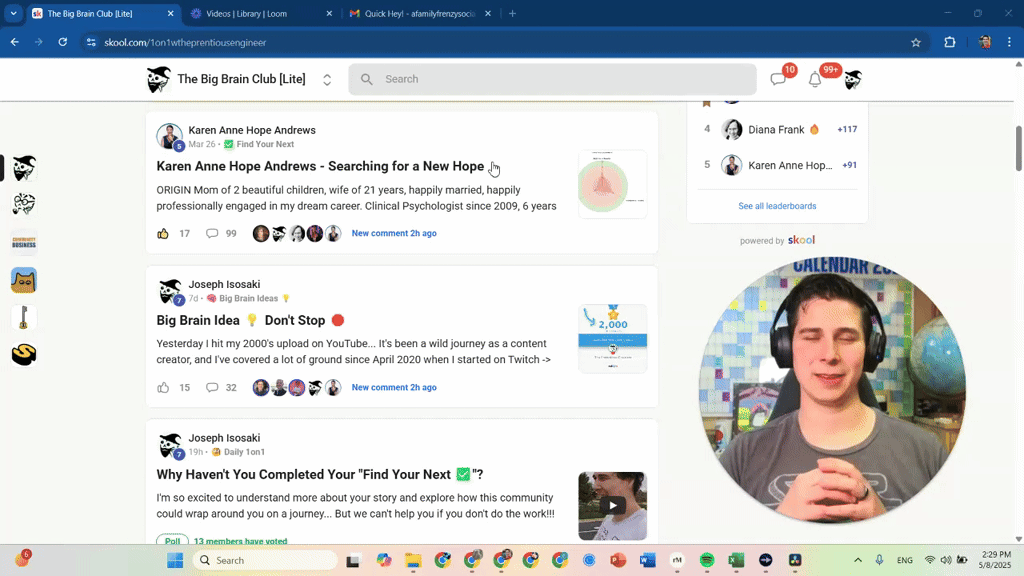Open browser extensions puzzle icon
The image size is (1024, 576).
950,42
